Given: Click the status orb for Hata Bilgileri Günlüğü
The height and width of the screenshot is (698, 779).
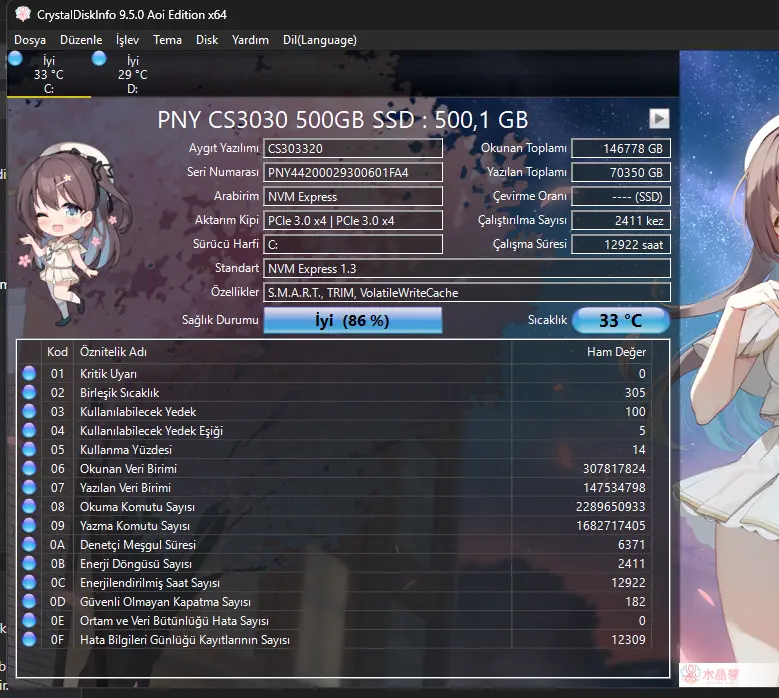Looking at the screenshot, I should [29, 639].
